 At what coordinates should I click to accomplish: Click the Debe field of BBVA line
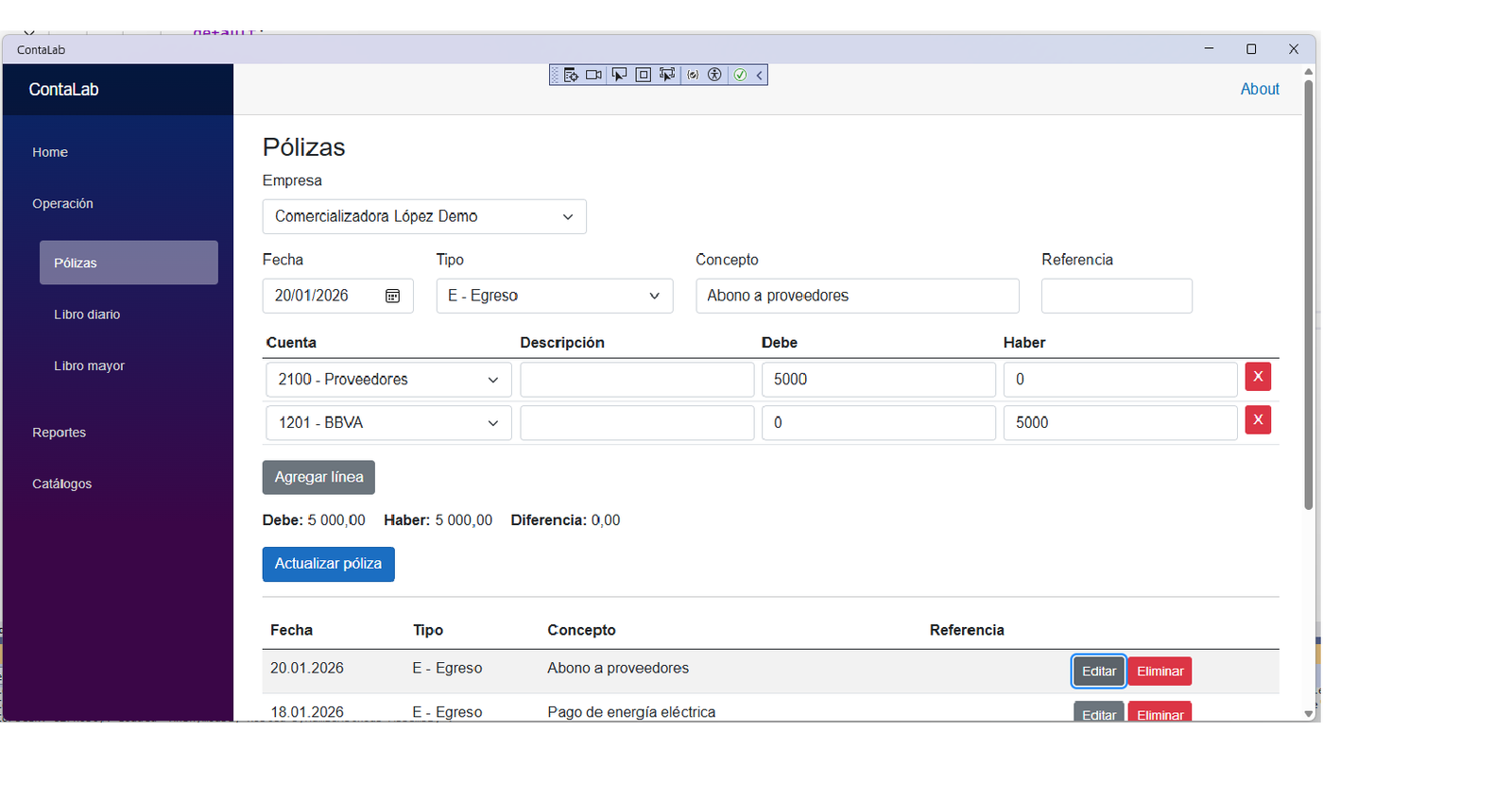click(x=879, y=423)
